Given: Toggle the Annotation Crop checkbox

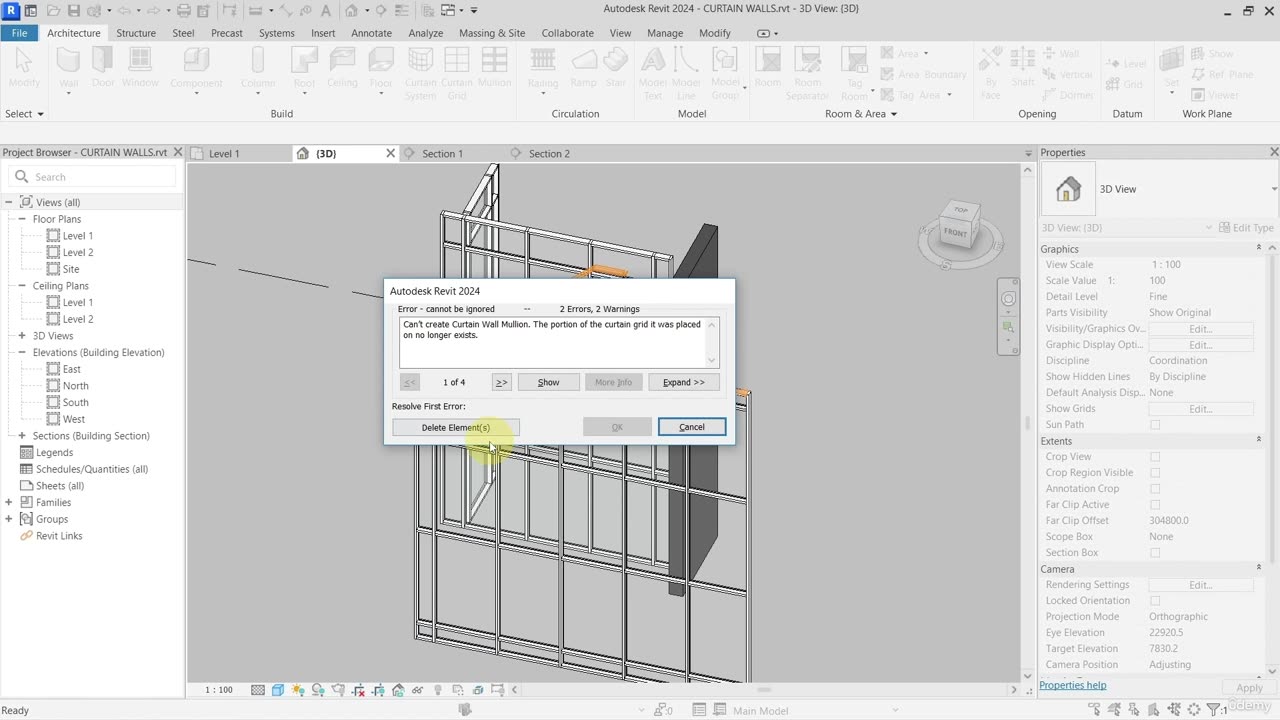Looking at the screenshot, I should [1155, 489].
